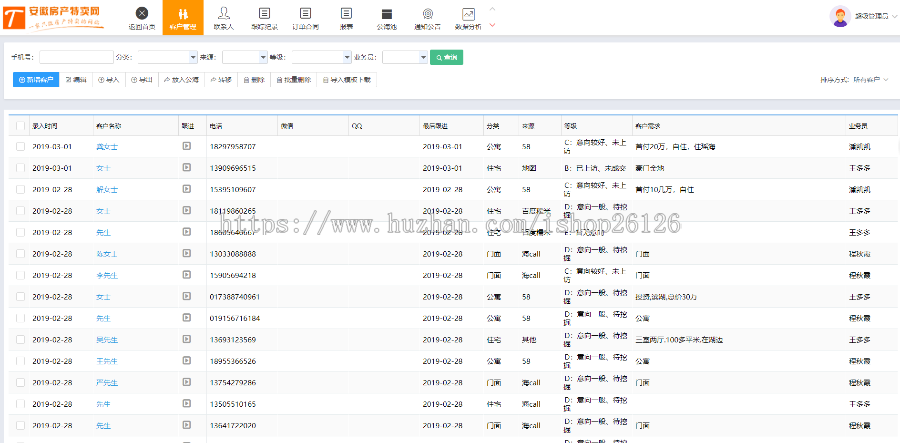The image size is (900, 443).
Task: Expand the user account menu chevron
Action: coord(894,16)
